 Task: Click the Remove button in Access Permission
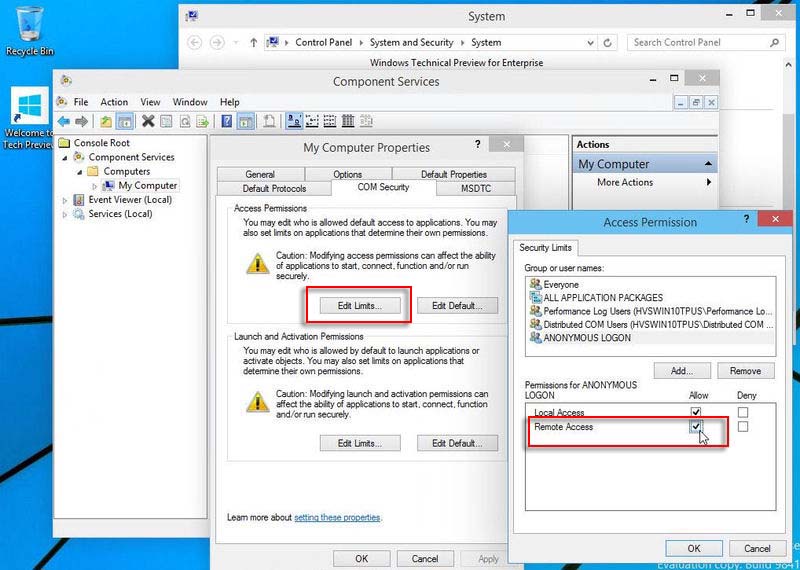pyautogui.click(x=745, y=371)
